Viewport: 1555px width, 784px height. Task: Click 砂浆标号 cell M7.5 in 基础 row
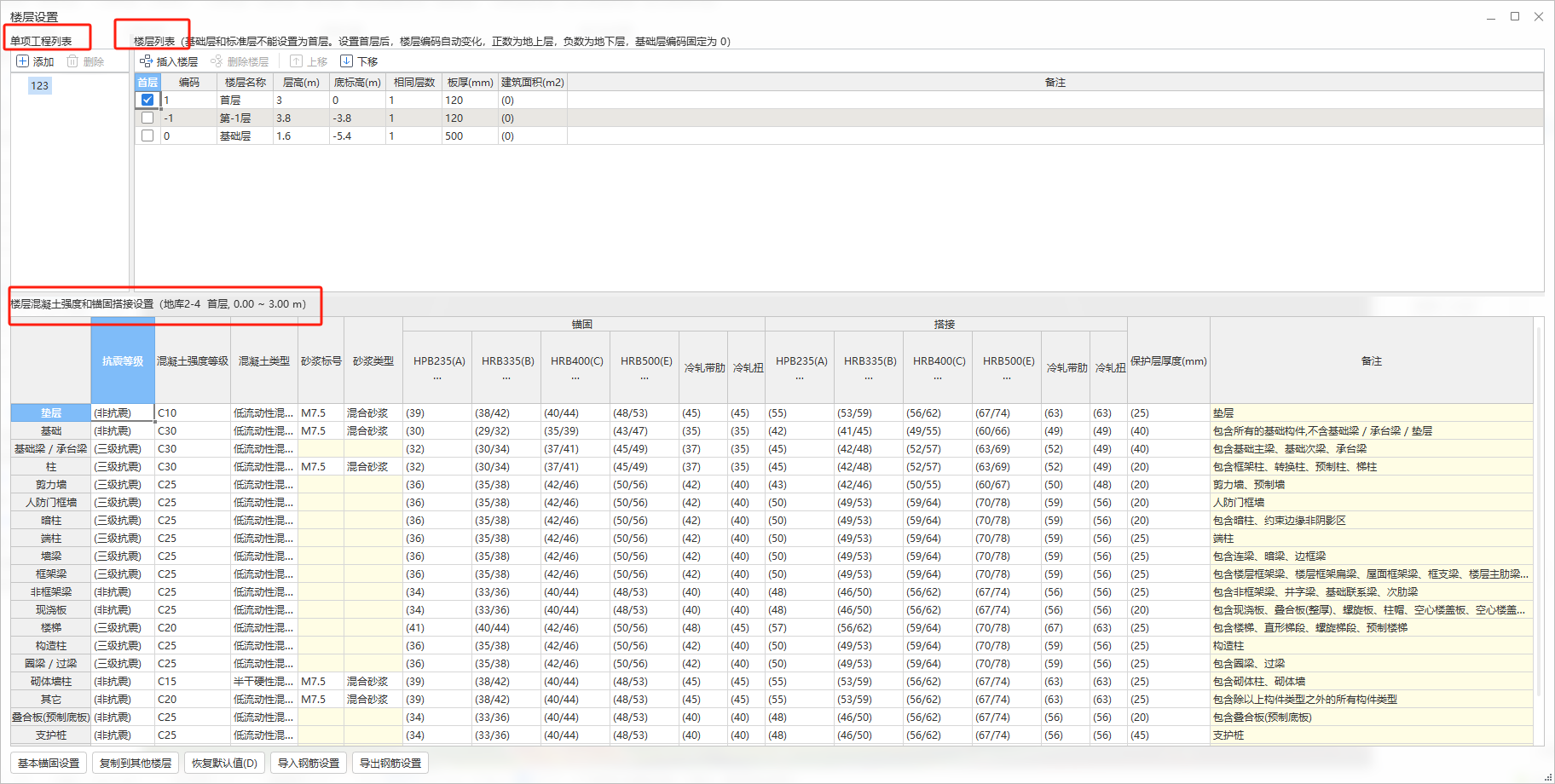tap(321, 430)
